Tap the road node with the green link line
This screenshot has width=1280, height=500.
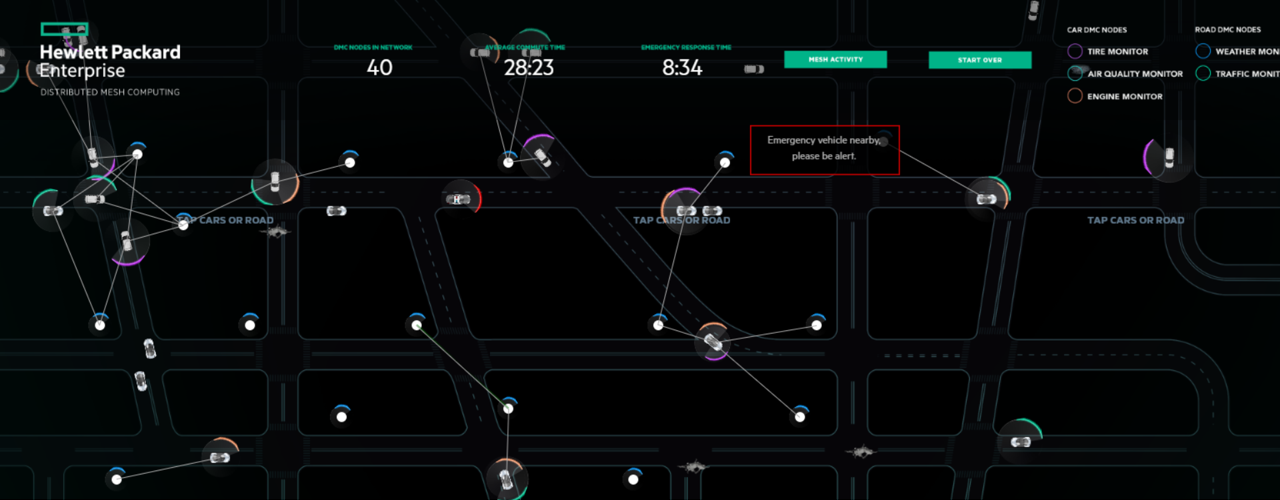416,325
